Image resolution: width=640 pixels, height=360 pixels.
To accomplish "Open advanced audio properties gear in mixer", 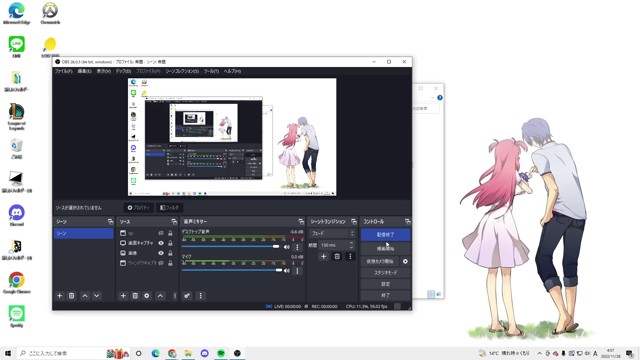I will coord(187,296).
